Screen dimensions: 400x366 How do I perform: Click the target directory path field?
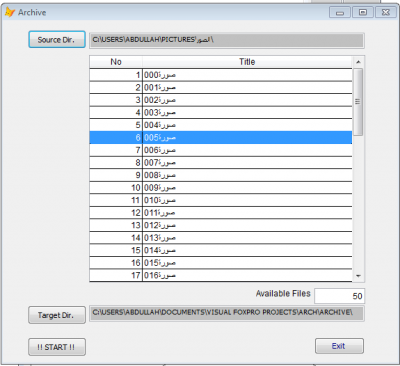click(x=227, y=313)
